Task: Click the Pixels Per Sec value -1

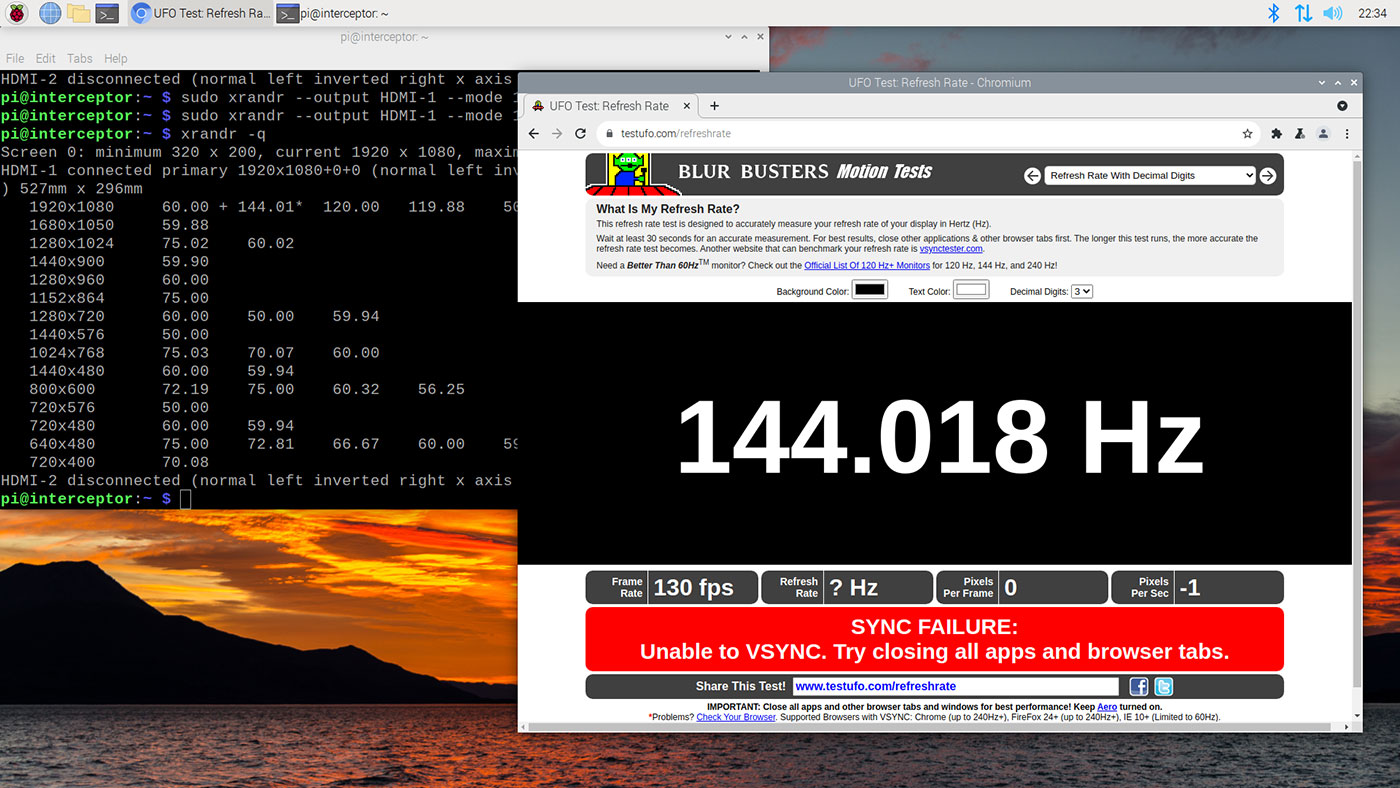Action: 1189,588
